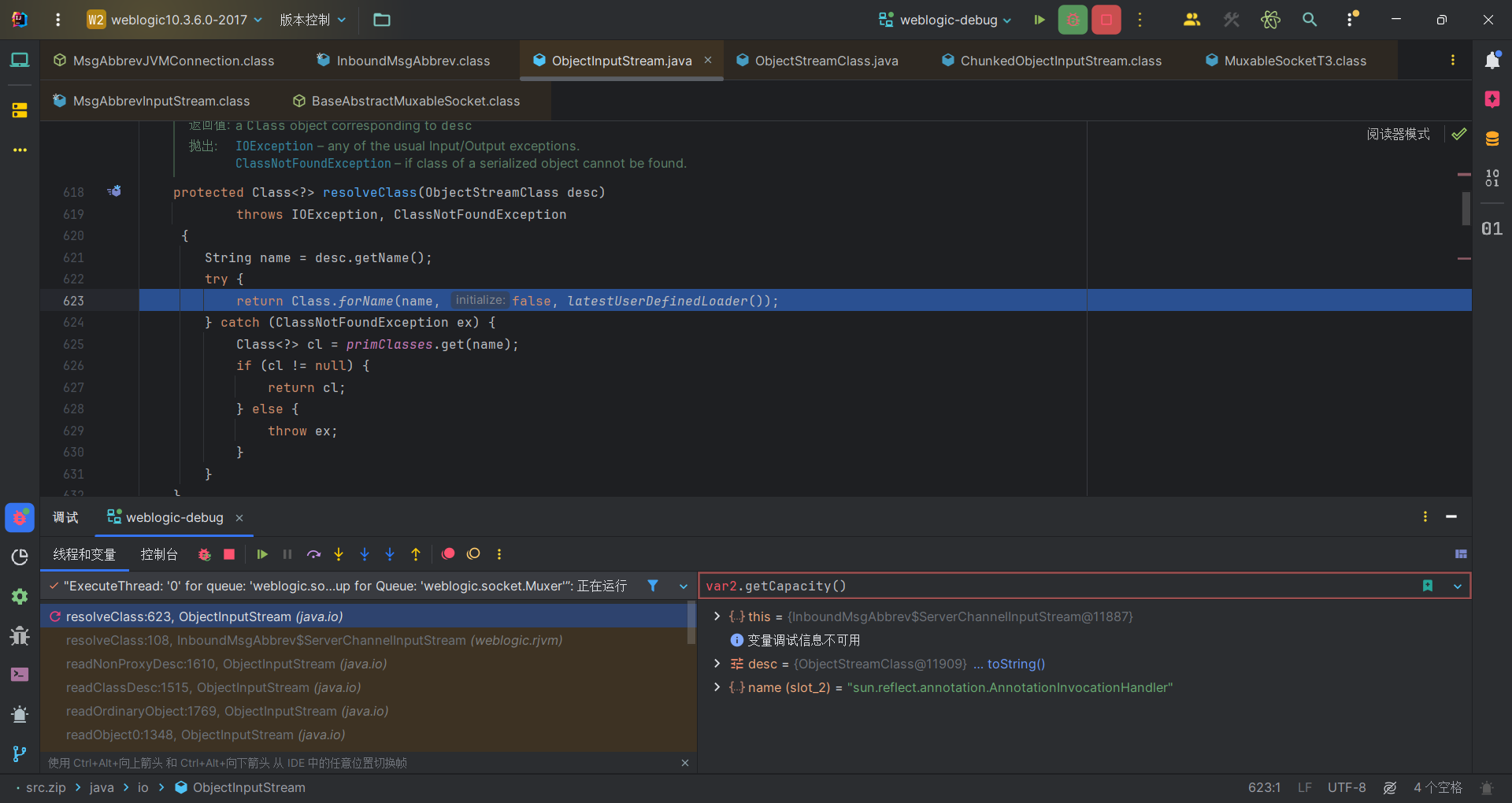Click Rerun debug bug icon in debugger toolbar
Image resolution: width=1512 pixels, height=803 pixels.
tap(205, 554)
